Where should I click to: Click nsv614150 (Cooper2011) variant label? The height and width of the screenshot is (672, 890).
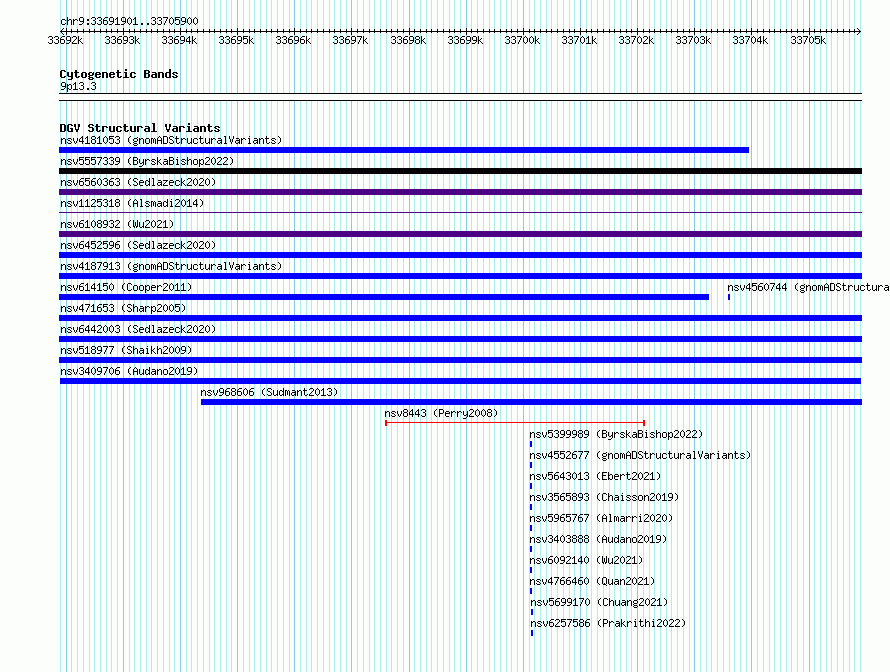pyautogui.click(x=126, y=287)
